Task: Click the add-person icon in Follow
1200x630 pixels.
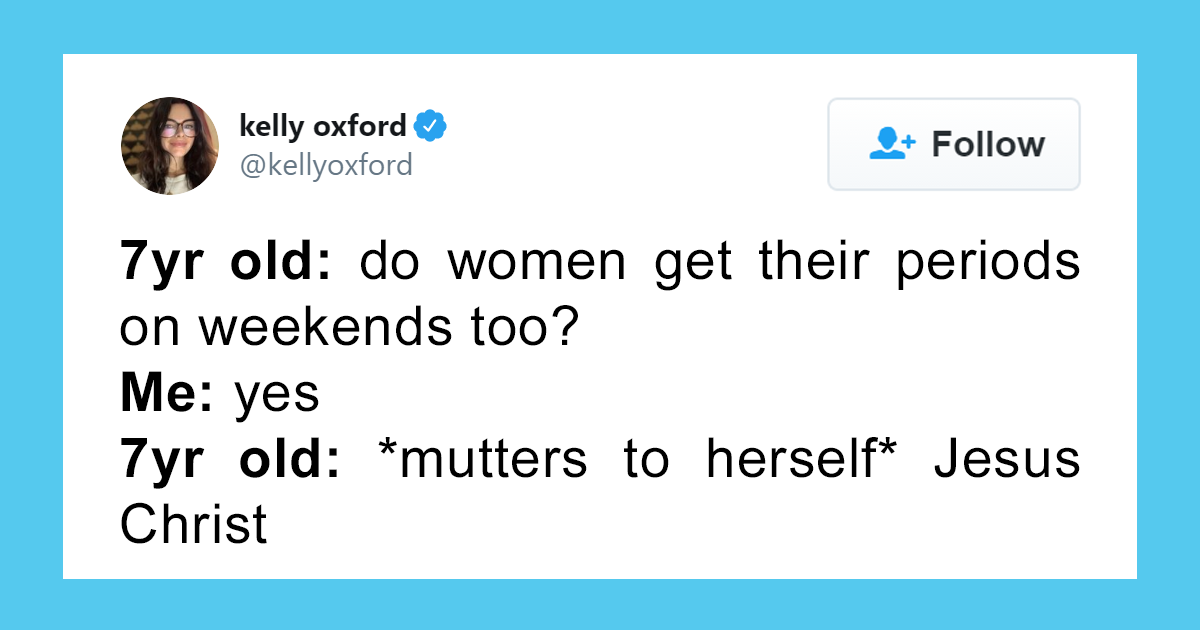Action: (x=891, y=144)
